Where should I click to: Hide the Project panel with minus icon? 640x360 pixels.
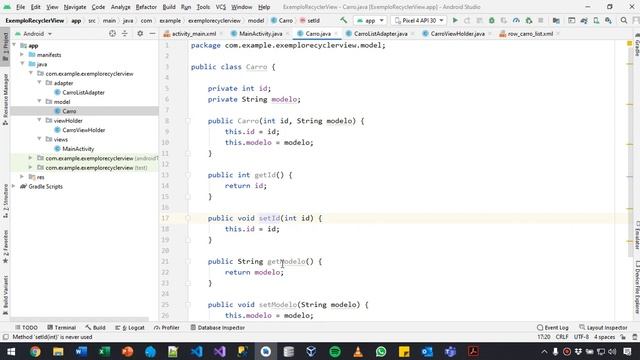click(x=152, y=33)
